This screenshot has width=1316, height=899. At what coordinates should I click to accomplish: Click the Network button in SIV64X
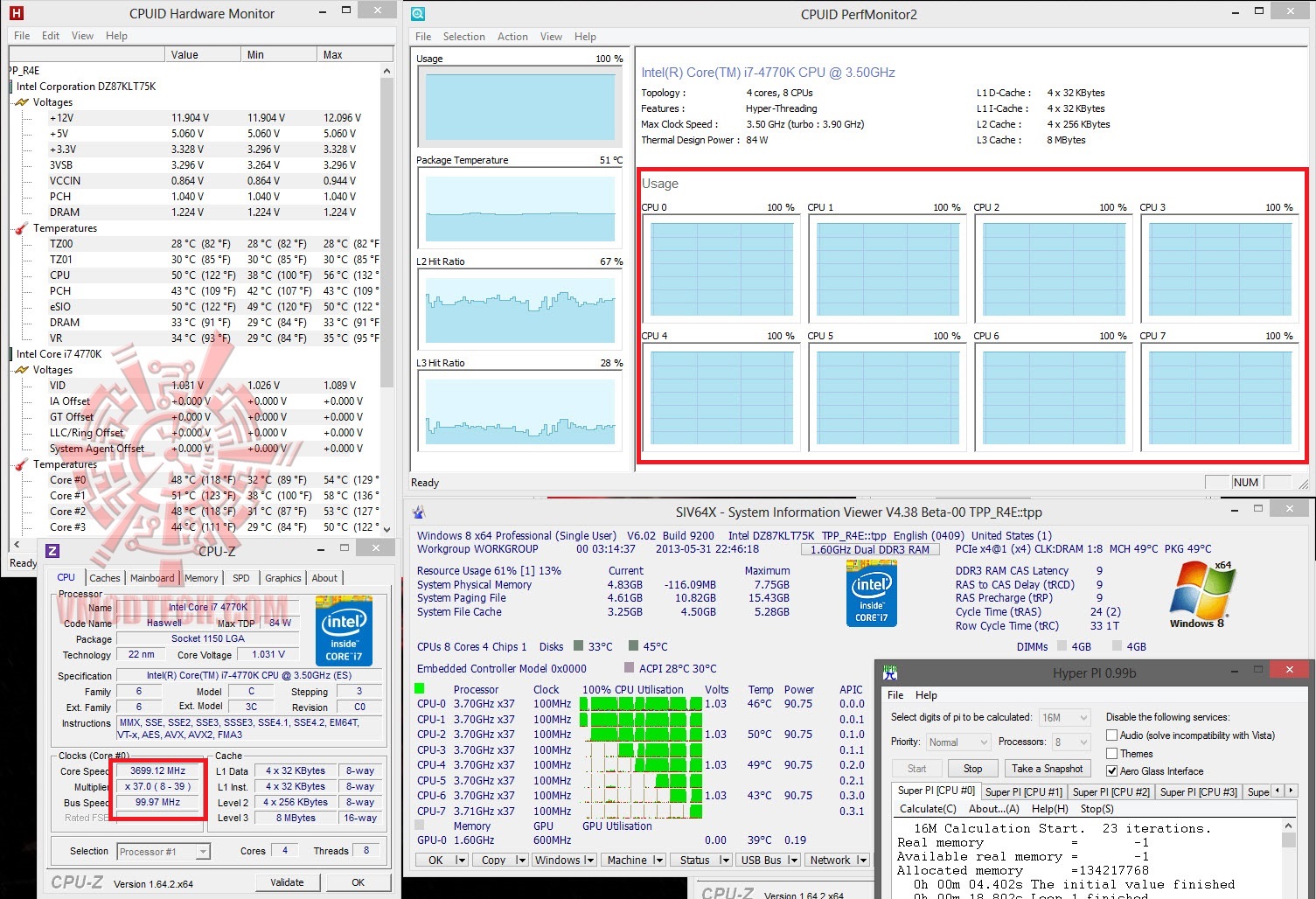click(836, 860)
